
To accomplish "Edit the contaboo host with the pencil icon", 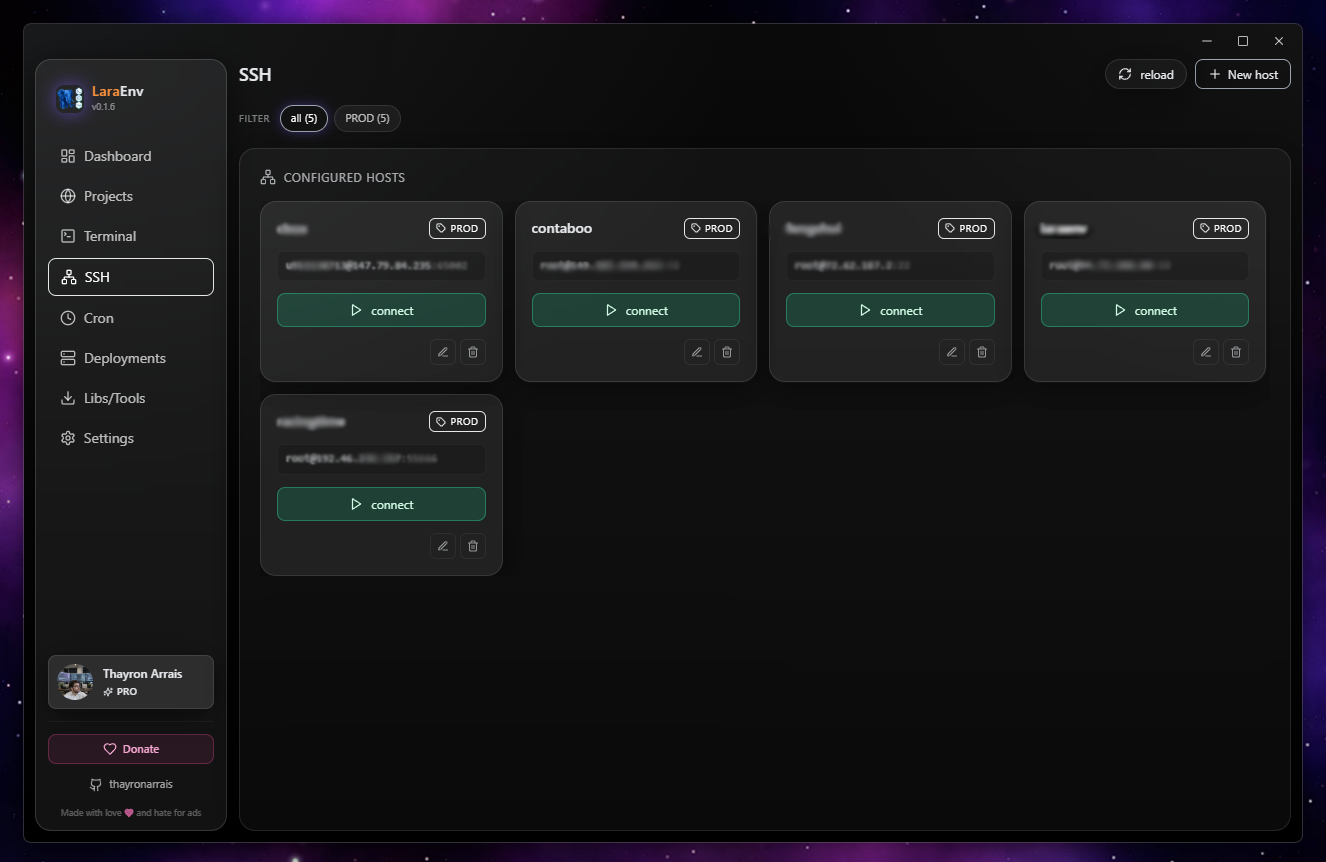I will coord(697,352).
